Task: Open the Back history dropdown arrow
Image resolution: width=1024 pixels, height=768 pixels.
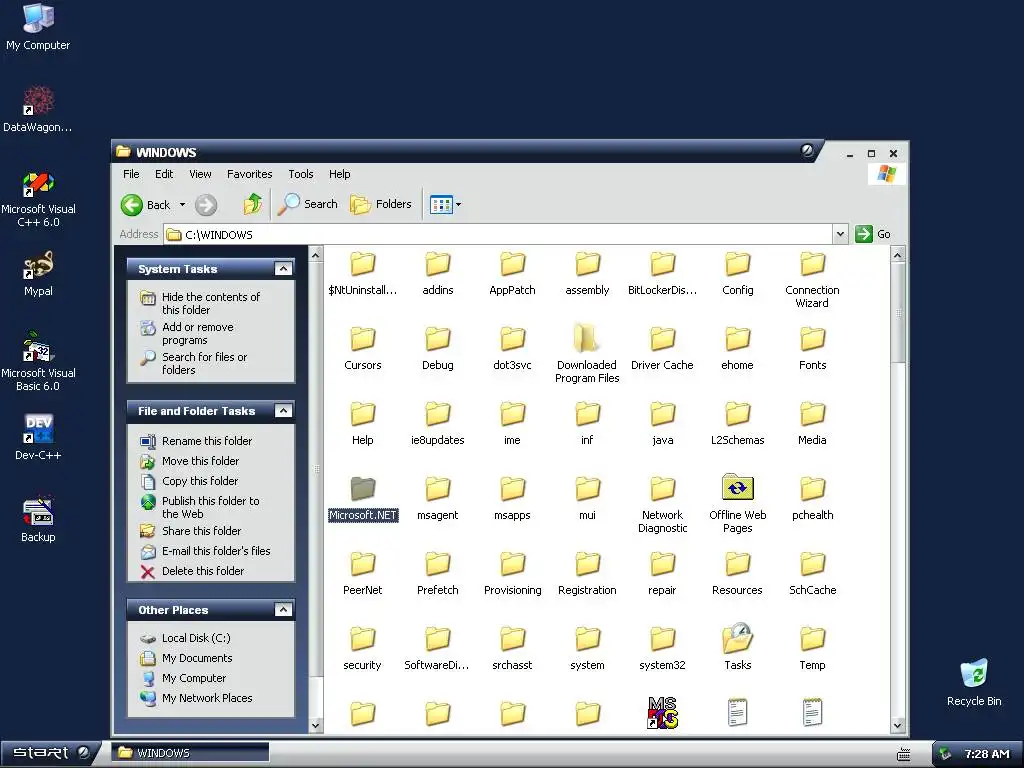Action: click(x=182, y=204)
